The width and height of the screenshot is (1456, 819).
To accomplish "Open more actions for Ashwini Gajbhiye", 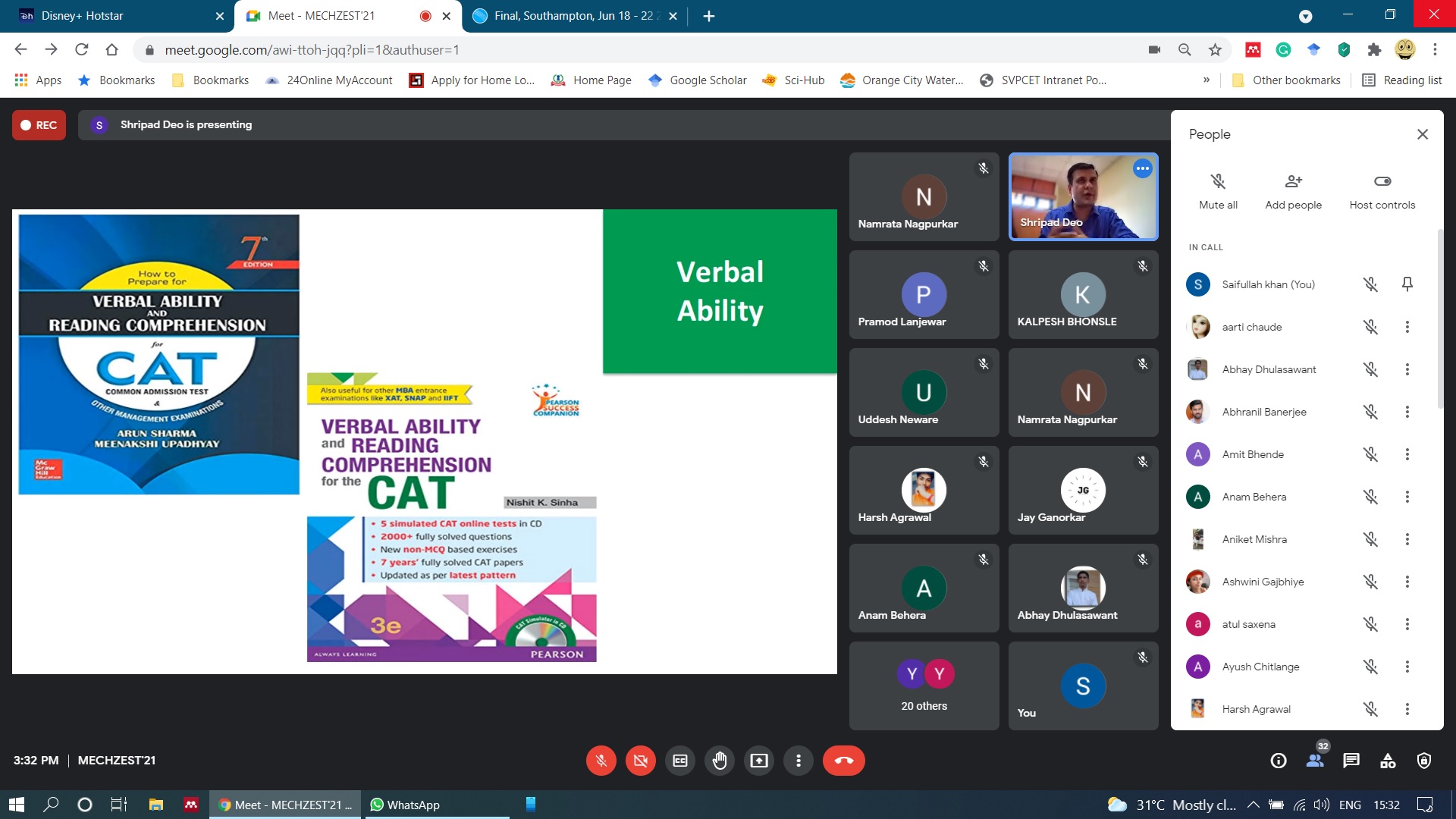I will point(1407,582).
